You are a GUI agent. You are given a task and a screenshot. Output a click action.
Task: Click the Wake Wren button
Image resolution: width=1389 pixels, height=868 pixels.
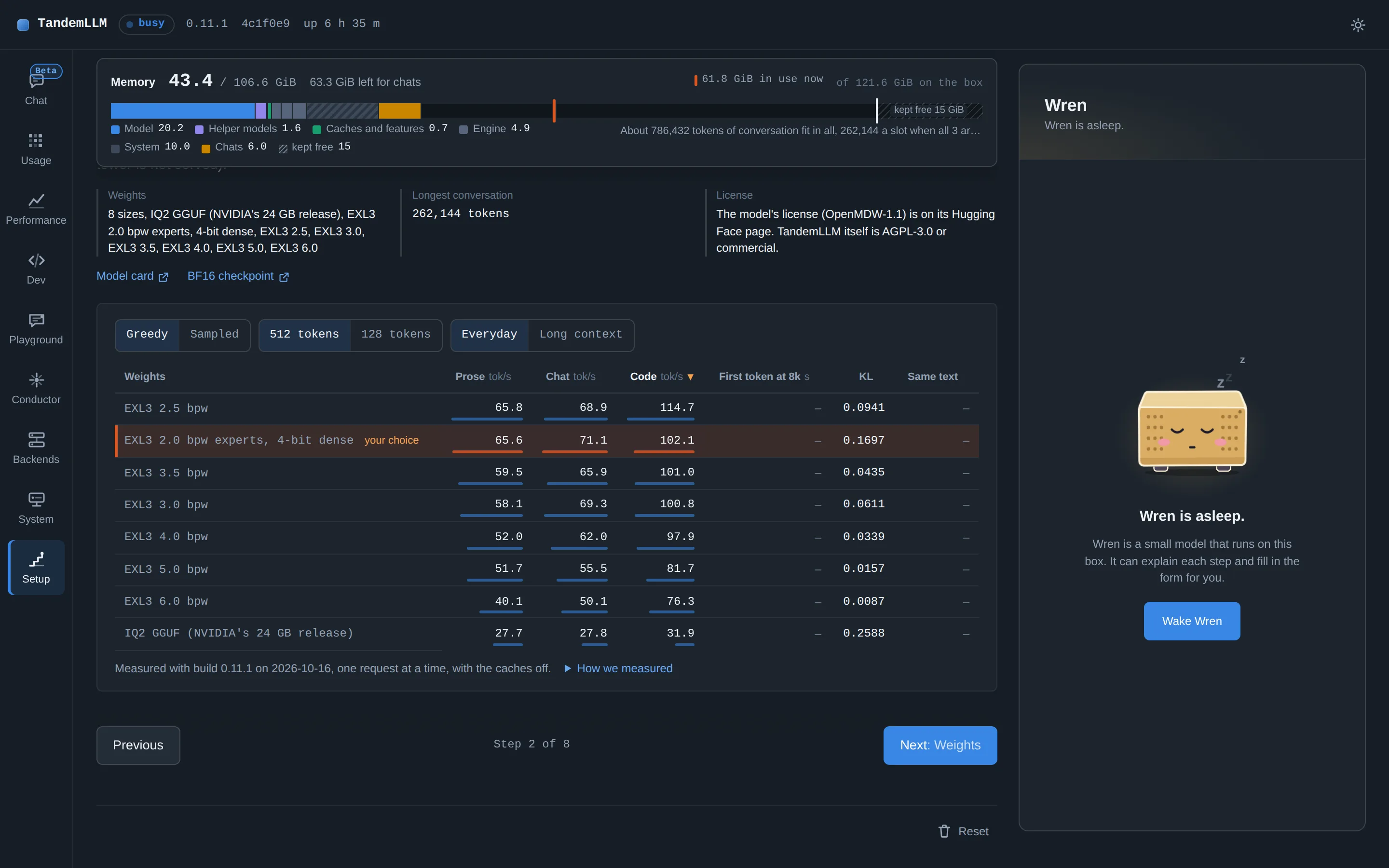(x=1192, y=621)
